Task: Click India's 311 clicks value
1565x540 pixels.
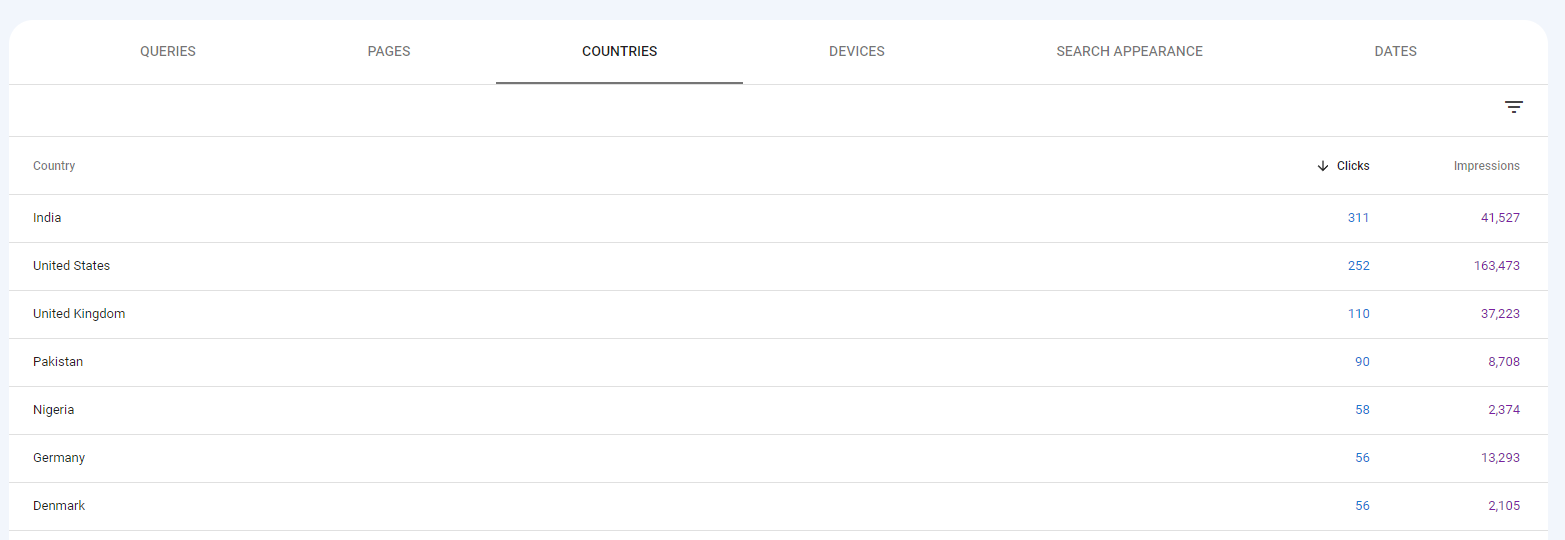Action: point(1358,218)
